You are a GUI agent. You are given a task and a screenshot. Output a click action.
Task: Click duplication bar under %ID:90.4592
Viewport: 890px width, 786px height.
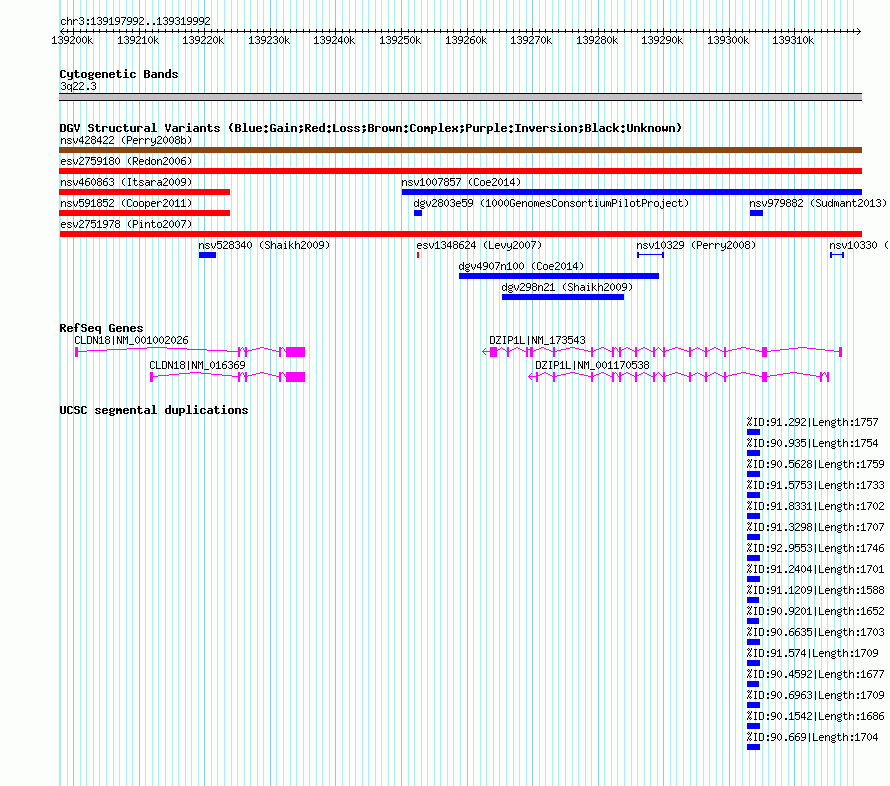[x=753, y=684]
